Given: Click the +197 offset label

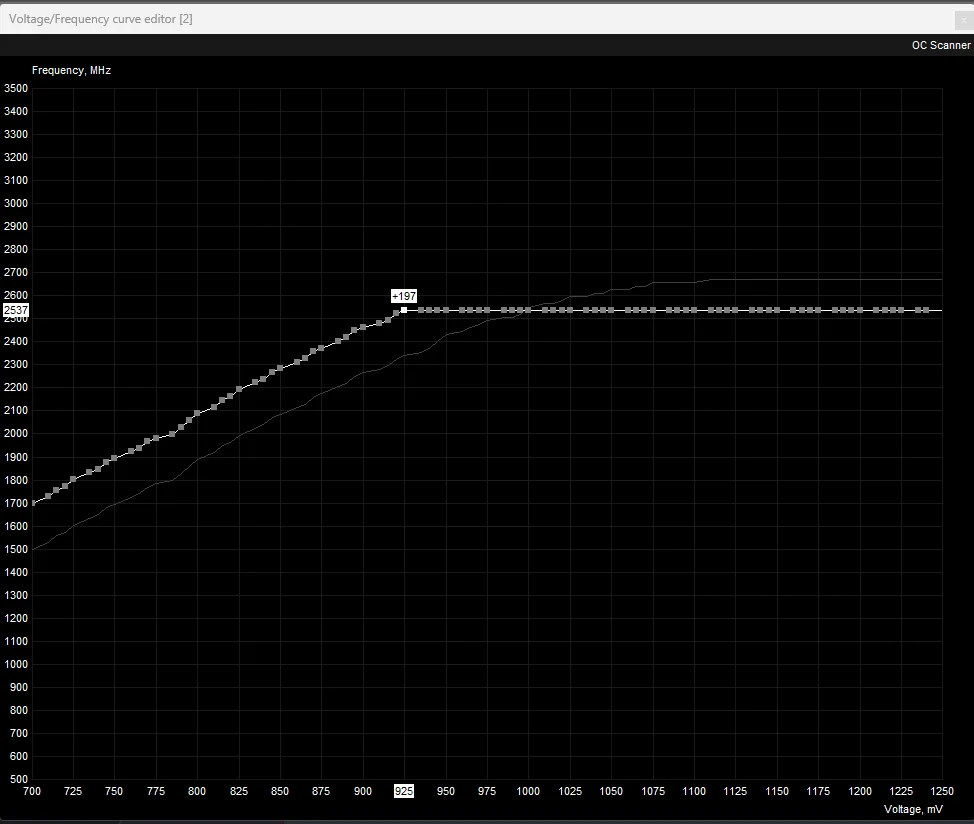Looking at the screenshot, I should [x=404, y=296].
